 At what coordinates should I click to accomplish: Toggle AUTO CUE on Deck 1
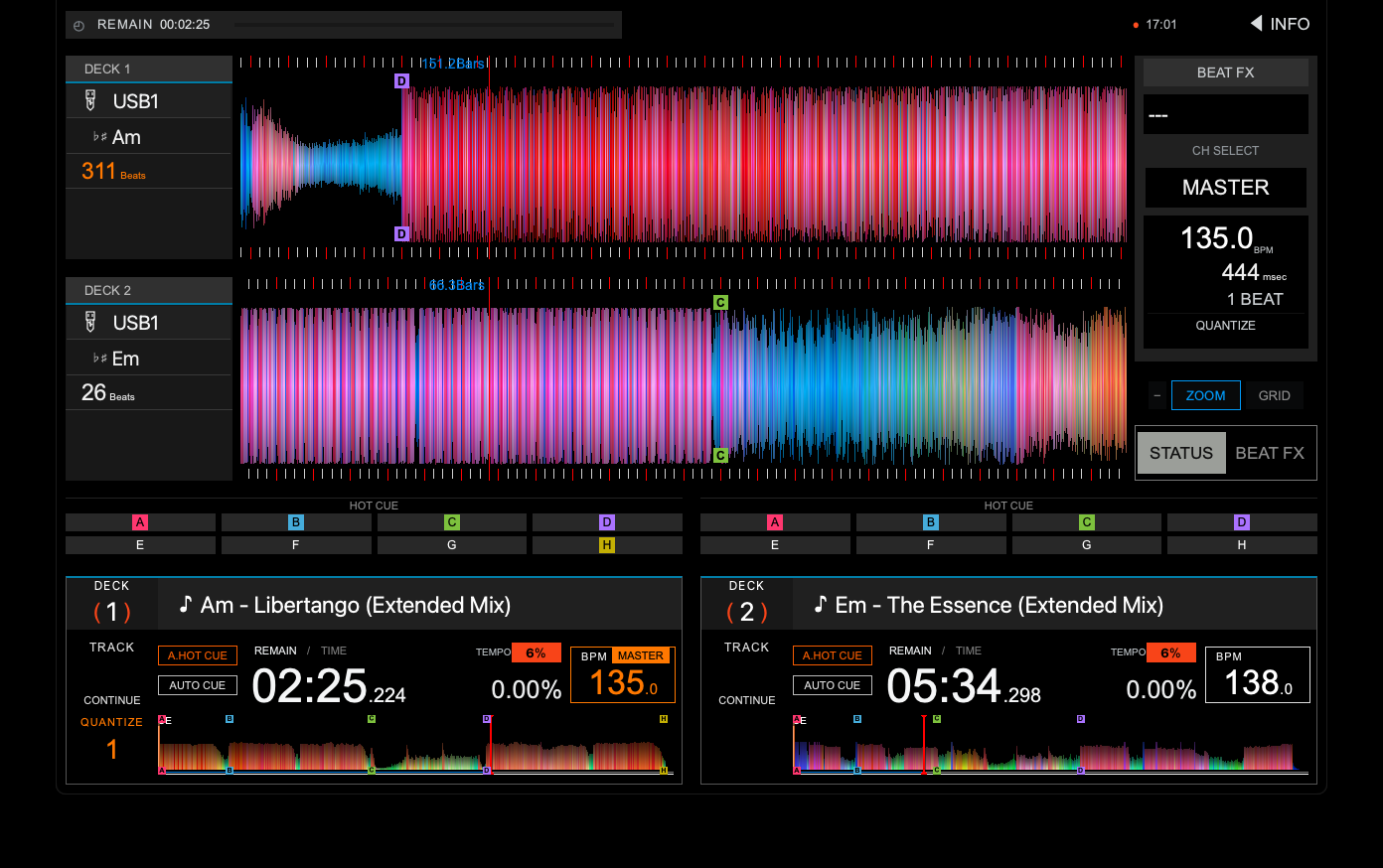click(x=198, y=685)
